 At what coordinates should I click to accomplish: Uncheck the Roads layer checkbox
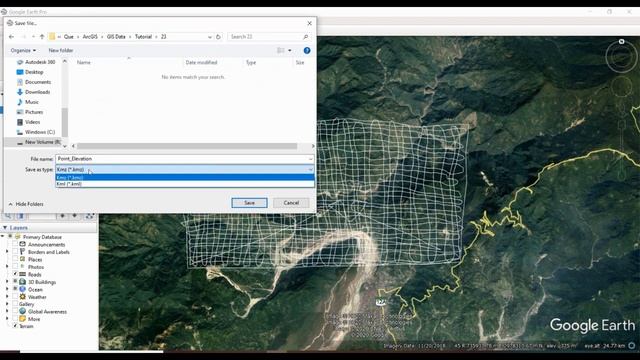(x=15, y=274)
